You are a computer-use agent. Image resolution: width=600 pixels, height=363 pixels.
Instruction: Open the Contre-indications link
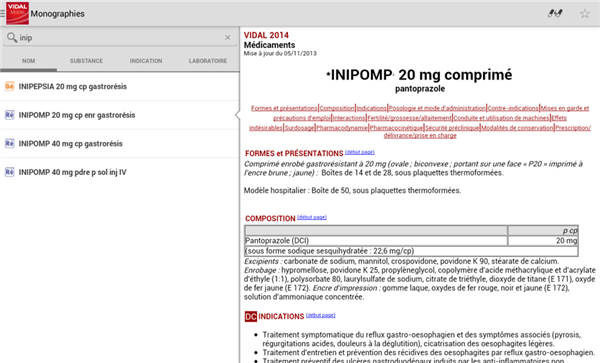[513, 108]
